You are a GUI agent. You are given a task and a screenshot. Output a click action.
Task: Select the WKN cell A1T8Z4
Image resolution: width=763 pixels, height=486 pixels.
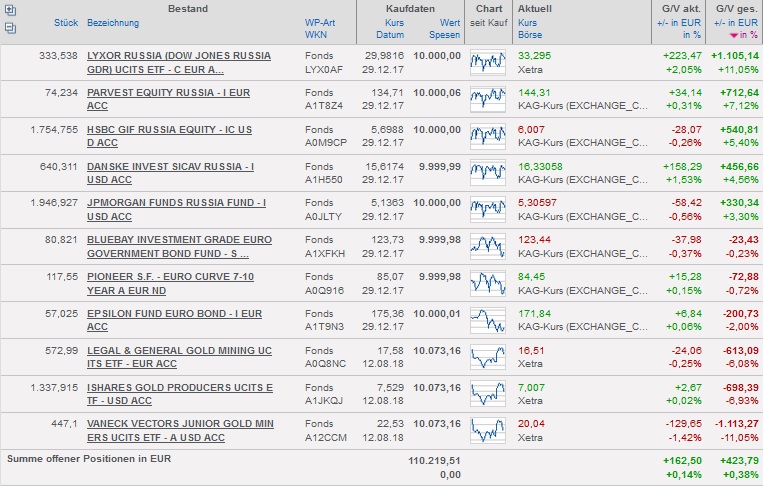324,106
